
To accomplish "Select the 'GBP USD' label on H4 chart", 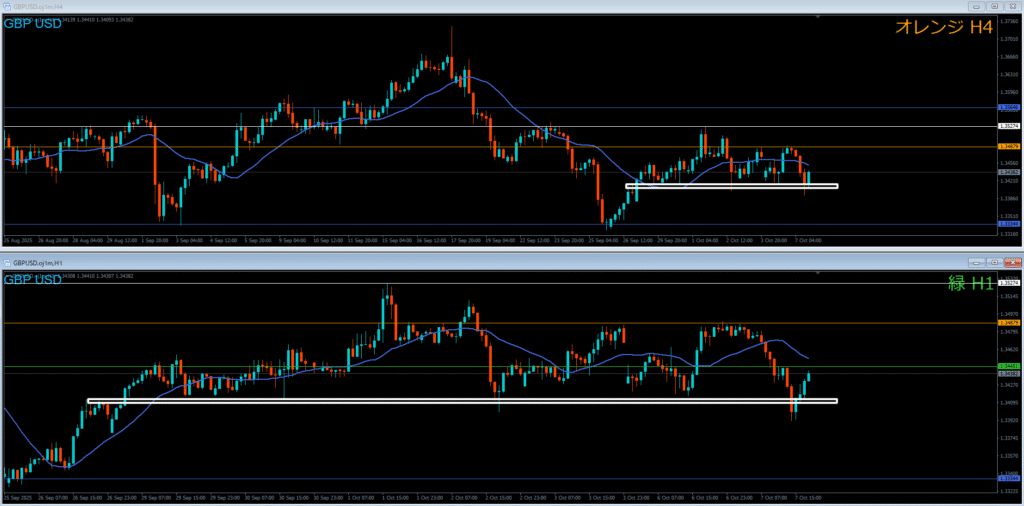I will [32, 23].
